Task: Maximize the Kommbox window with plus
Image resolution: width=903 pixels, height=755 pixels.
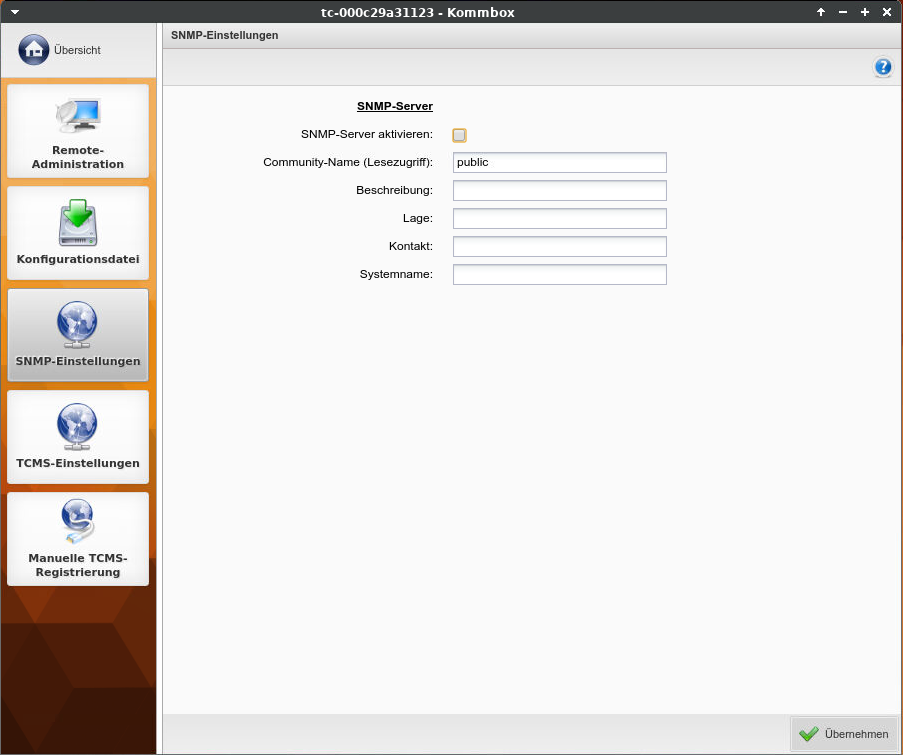Action: point(864,12)
